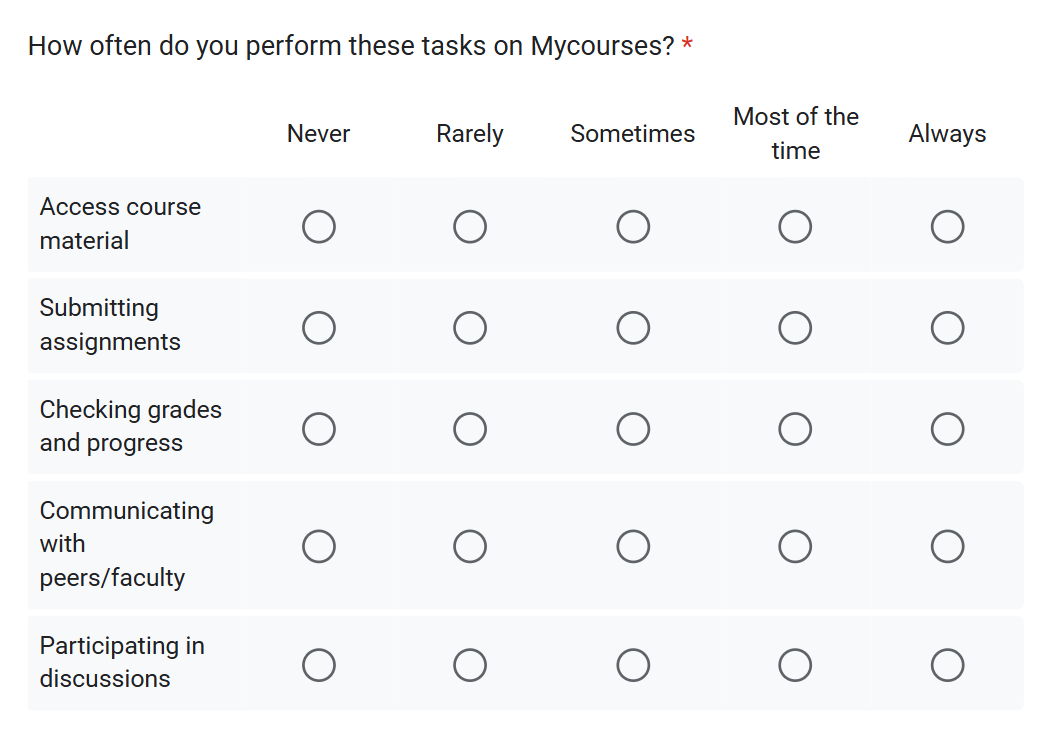This screenshot has width=1050, height=743.
Task: Mark Sometimes for Checking grades and progress
Action: point(633,429)
